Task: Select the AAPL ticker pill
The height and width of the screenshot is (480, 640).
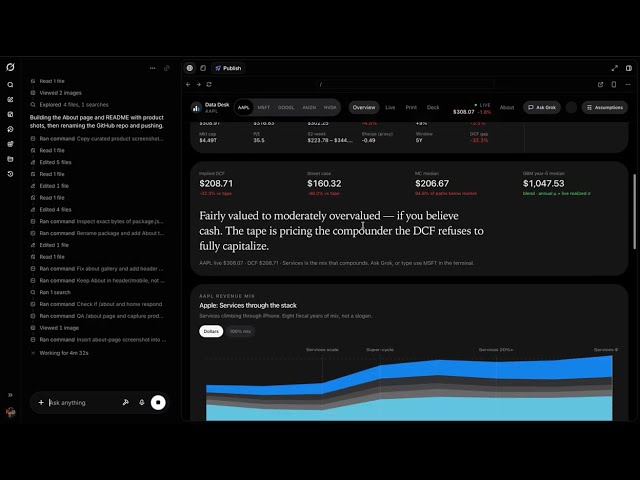Action: coord(244,107)
